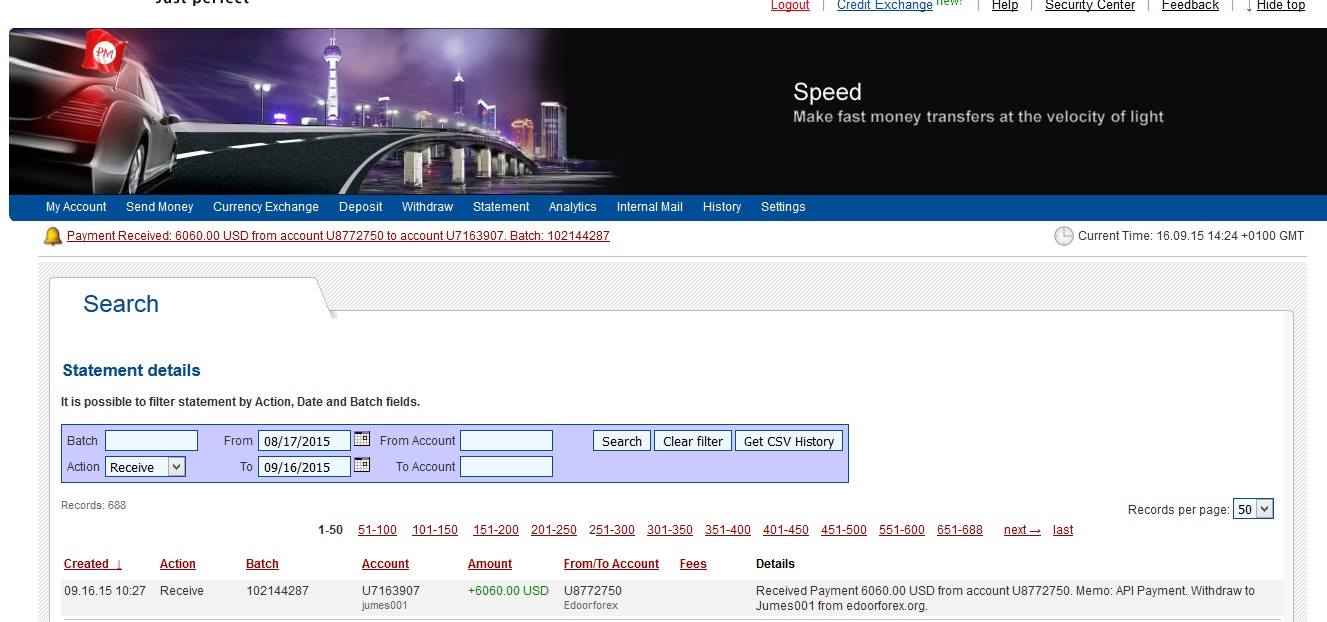Select the Statement menu item
The height and width of the screenshot is (622, 1327).
tap(501, 207)
